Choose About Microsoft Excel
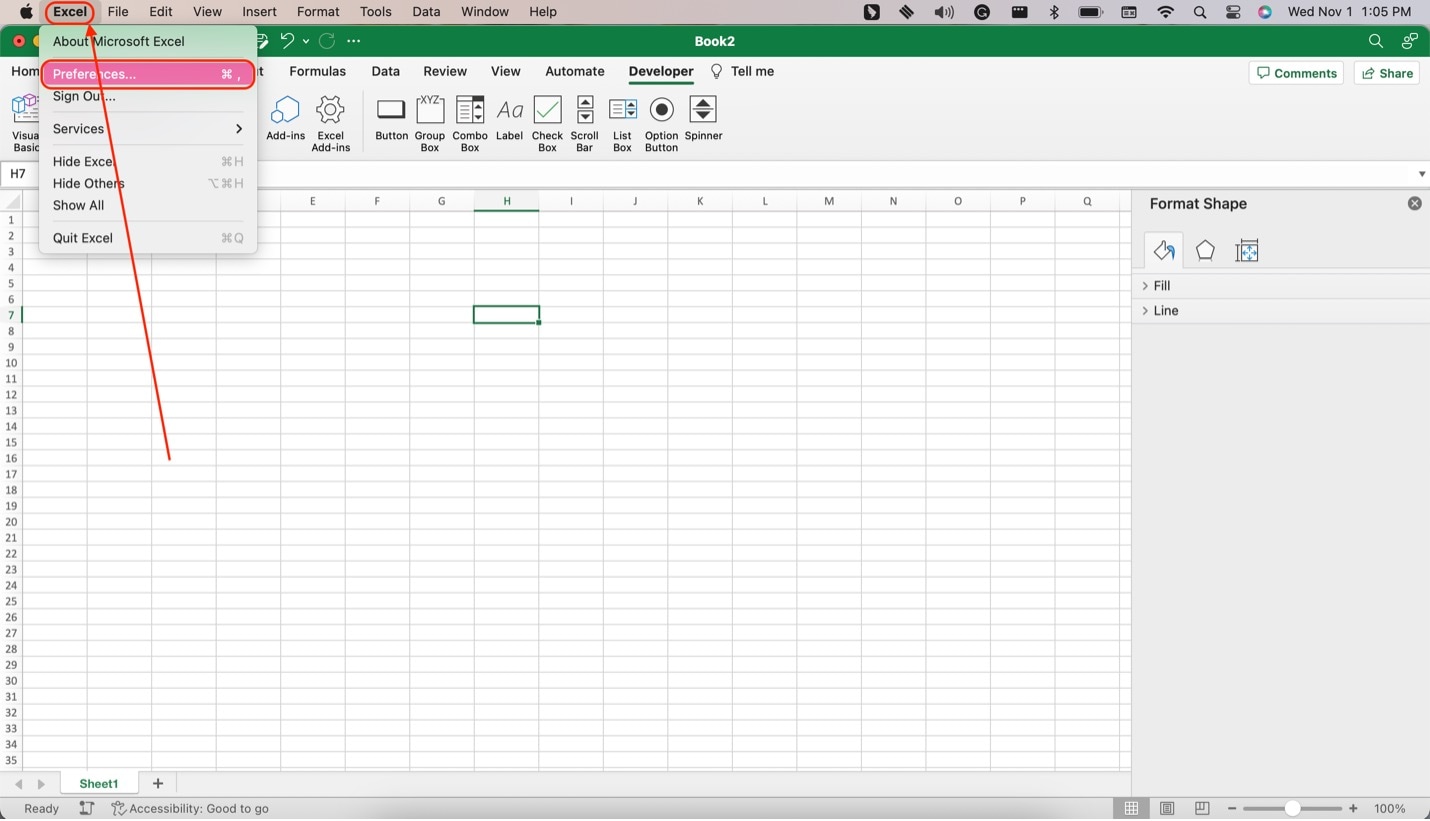Viewport: 1430px width, 821px height. [148, 42]
